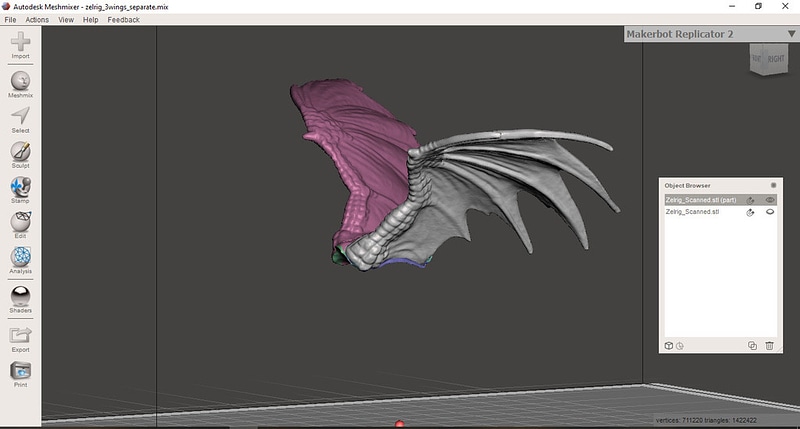Open the Feedback menu
Viewport: 800px width, 429px height.
[x=123, y=20]
